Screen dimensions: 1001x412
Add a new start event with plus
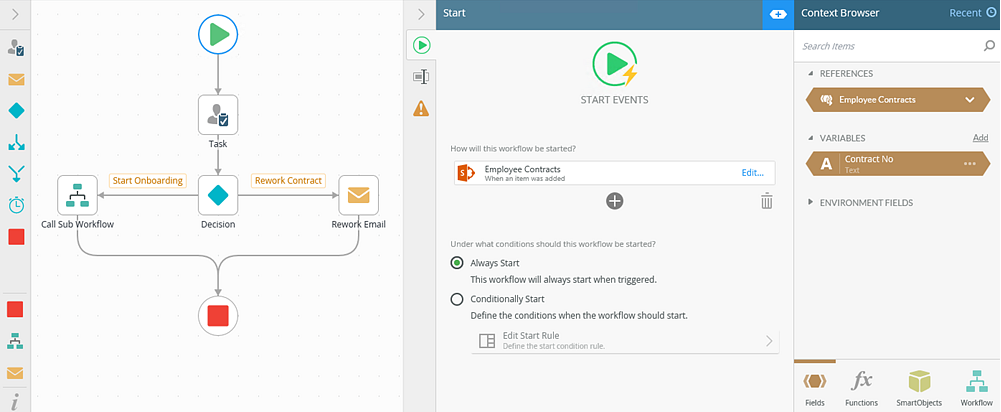click(615, 201)
